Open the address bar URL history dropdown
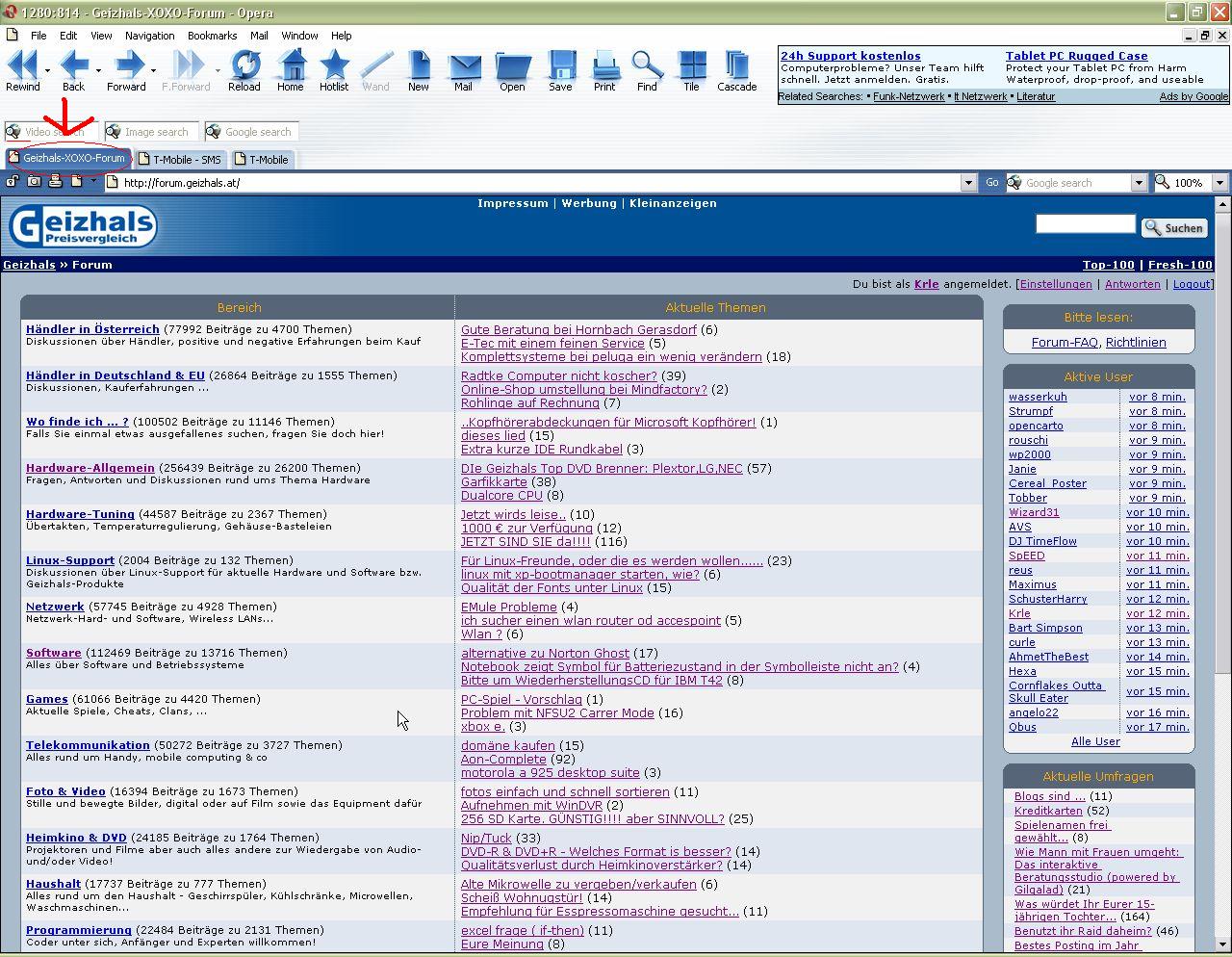Viewport: 1232px width, 957px height. point(969,182)
